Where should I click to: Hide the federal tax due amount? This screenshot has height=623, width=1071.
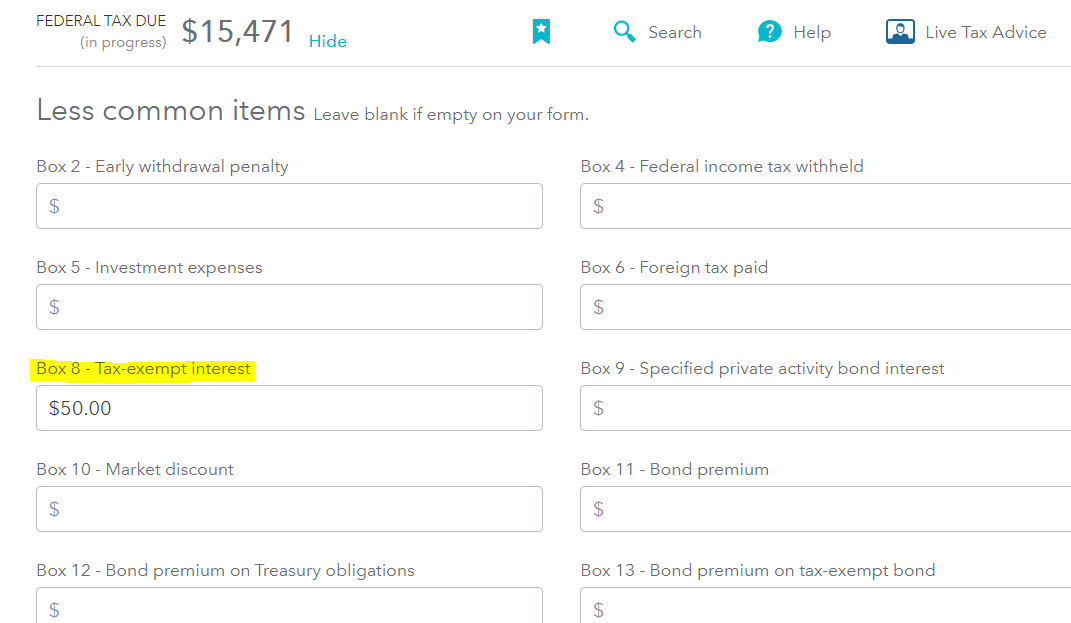[x=328, y=41]
